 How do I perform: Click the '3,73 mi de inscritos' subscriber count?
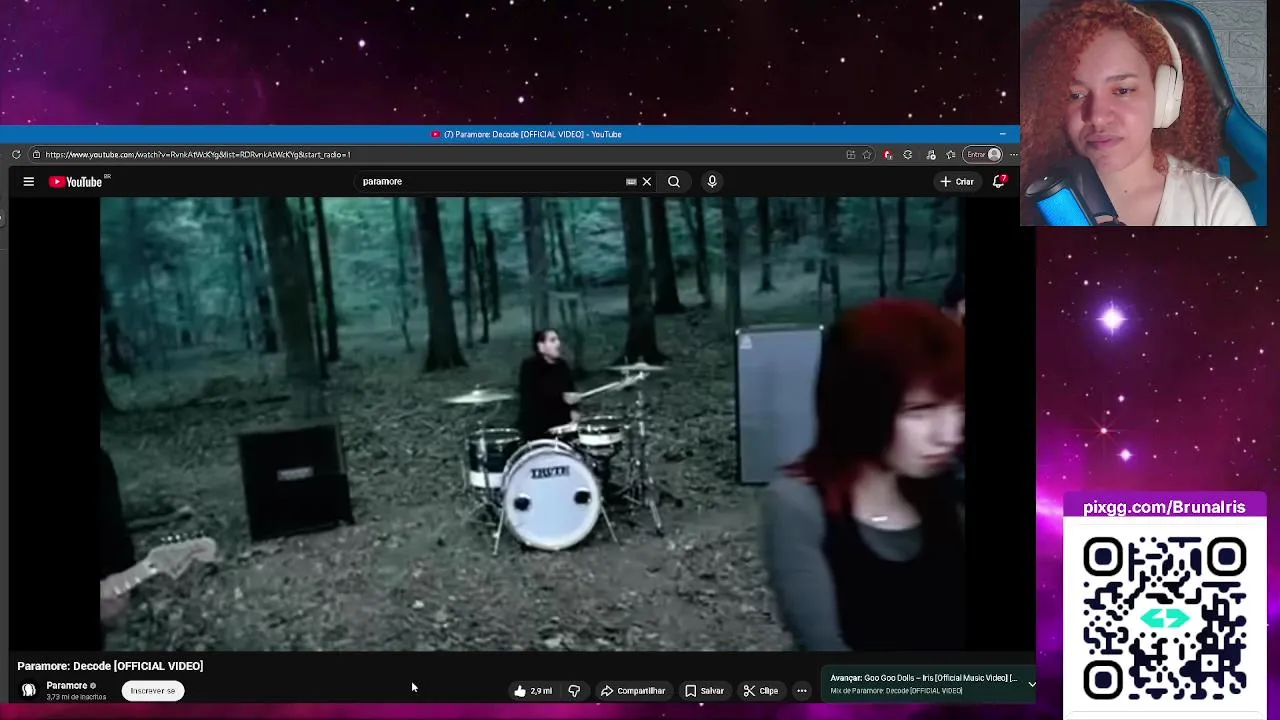[76, 697]
